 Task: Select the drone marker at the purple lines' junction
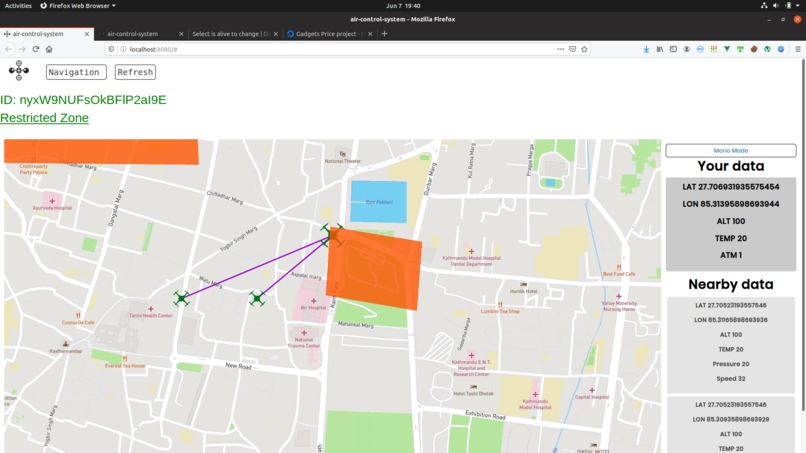point(333,234)
